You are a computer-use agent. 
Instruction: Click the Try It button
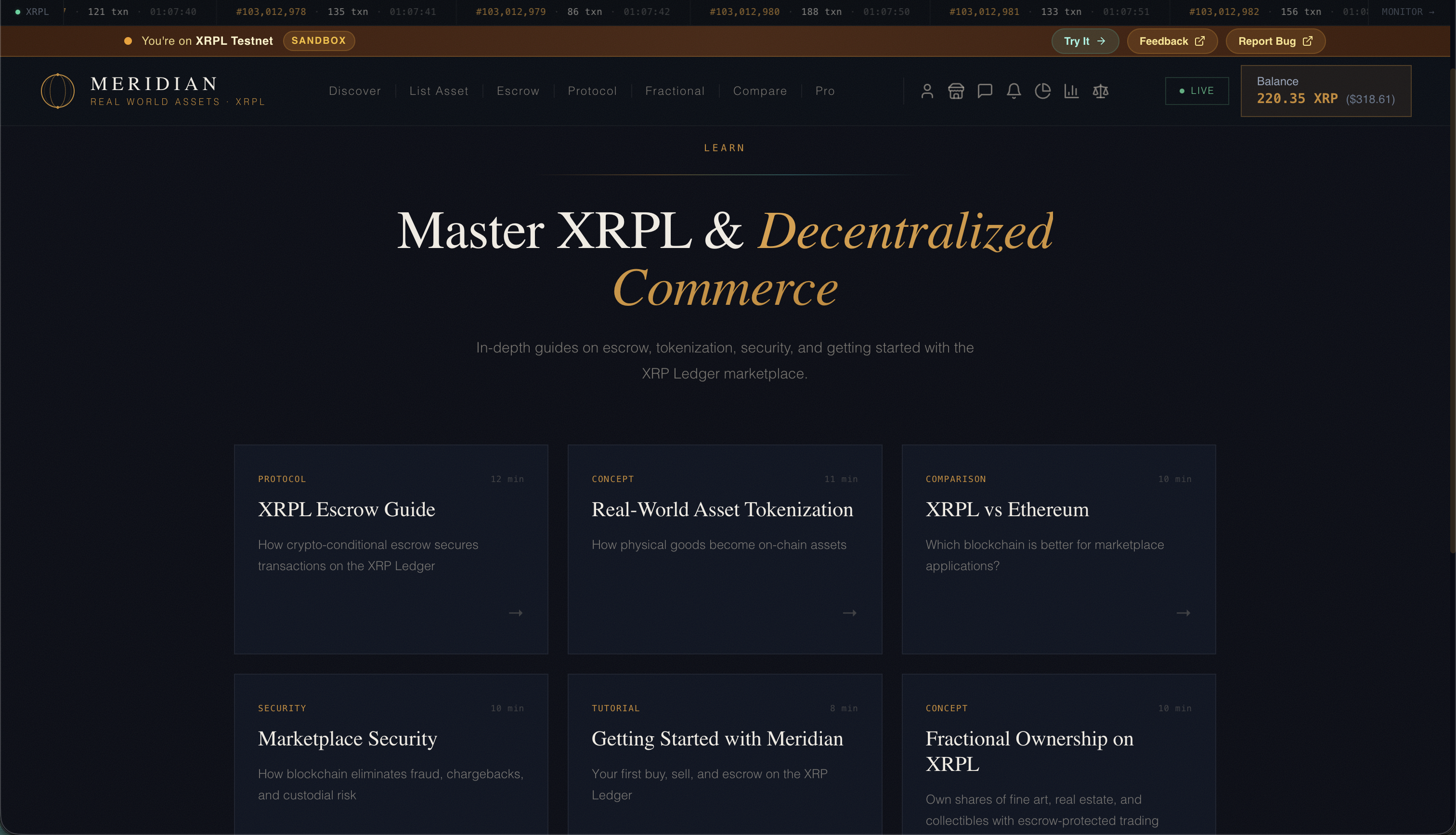[1085, 41]
